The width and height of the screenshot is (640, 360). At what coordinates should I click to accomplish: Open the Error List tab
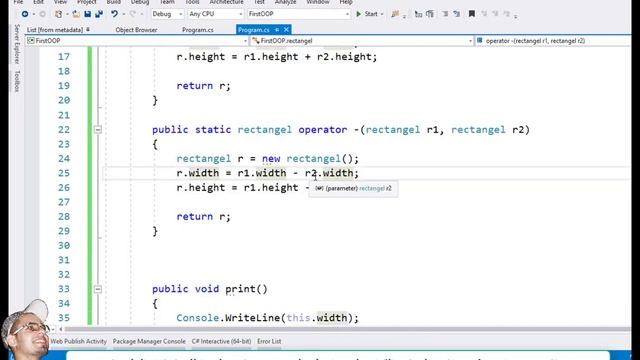(x=269, y=341)
